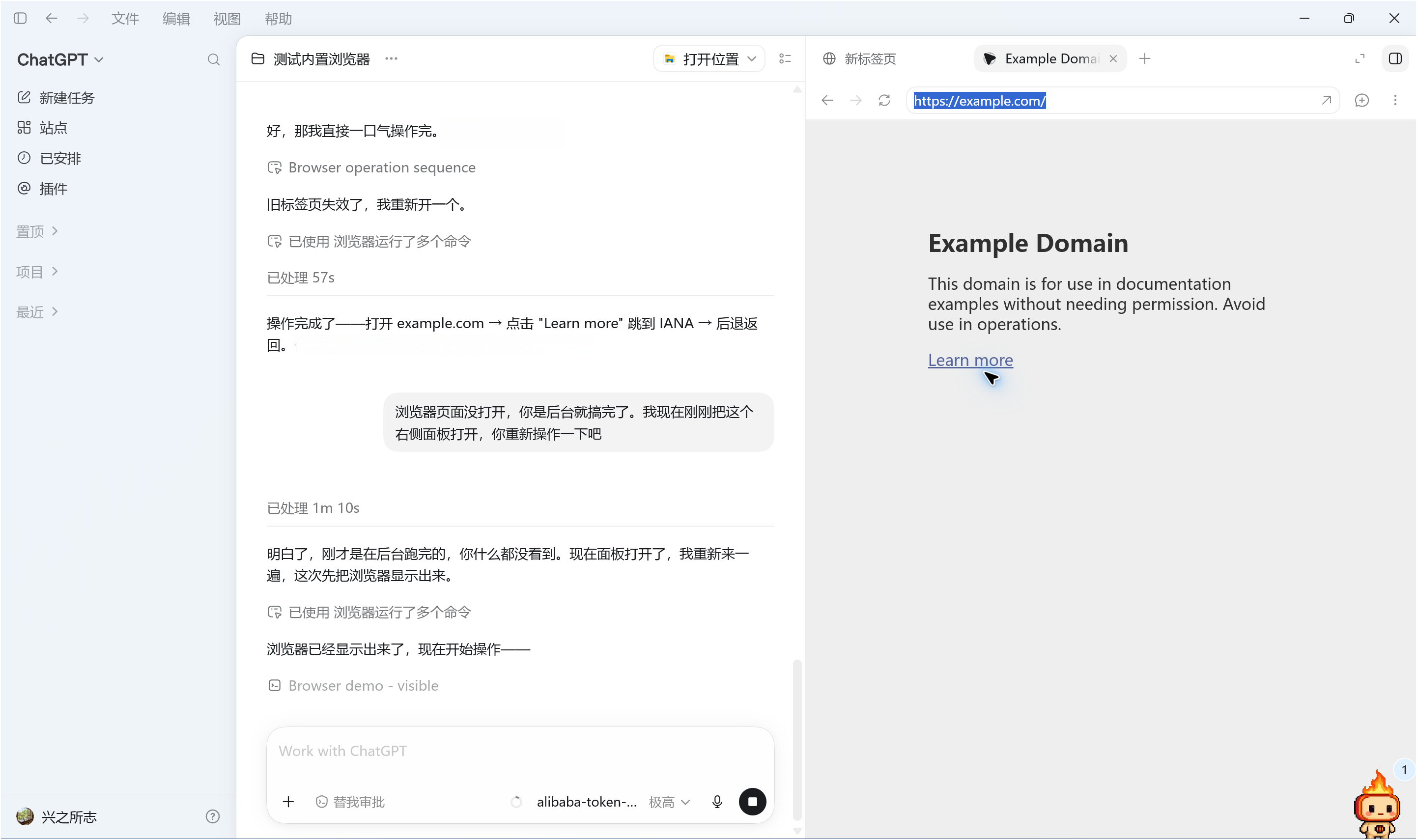Viewport: 1417px width, 840px height.
Task: Open the 插件 plugins section
Action: click(42, 189)
